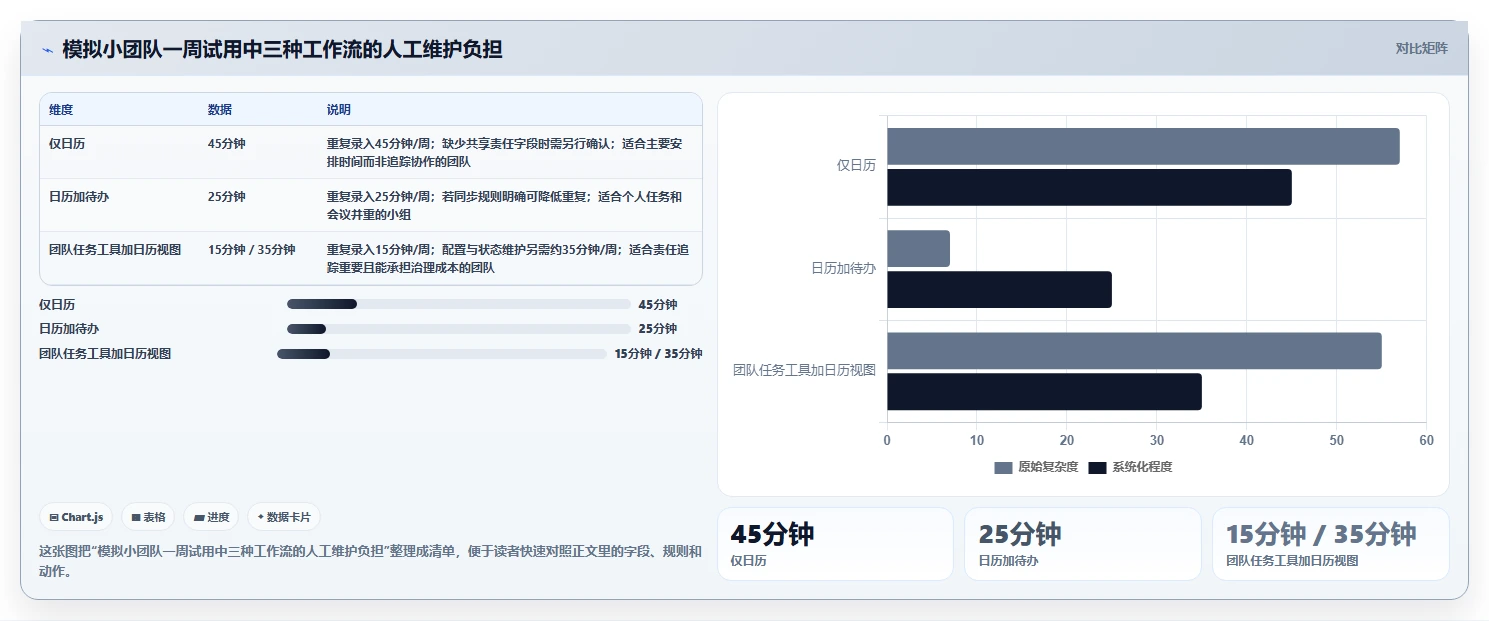Click the 数据 column header
Image resolution: width=1489 pixels, height=621 pixels.
220,110
